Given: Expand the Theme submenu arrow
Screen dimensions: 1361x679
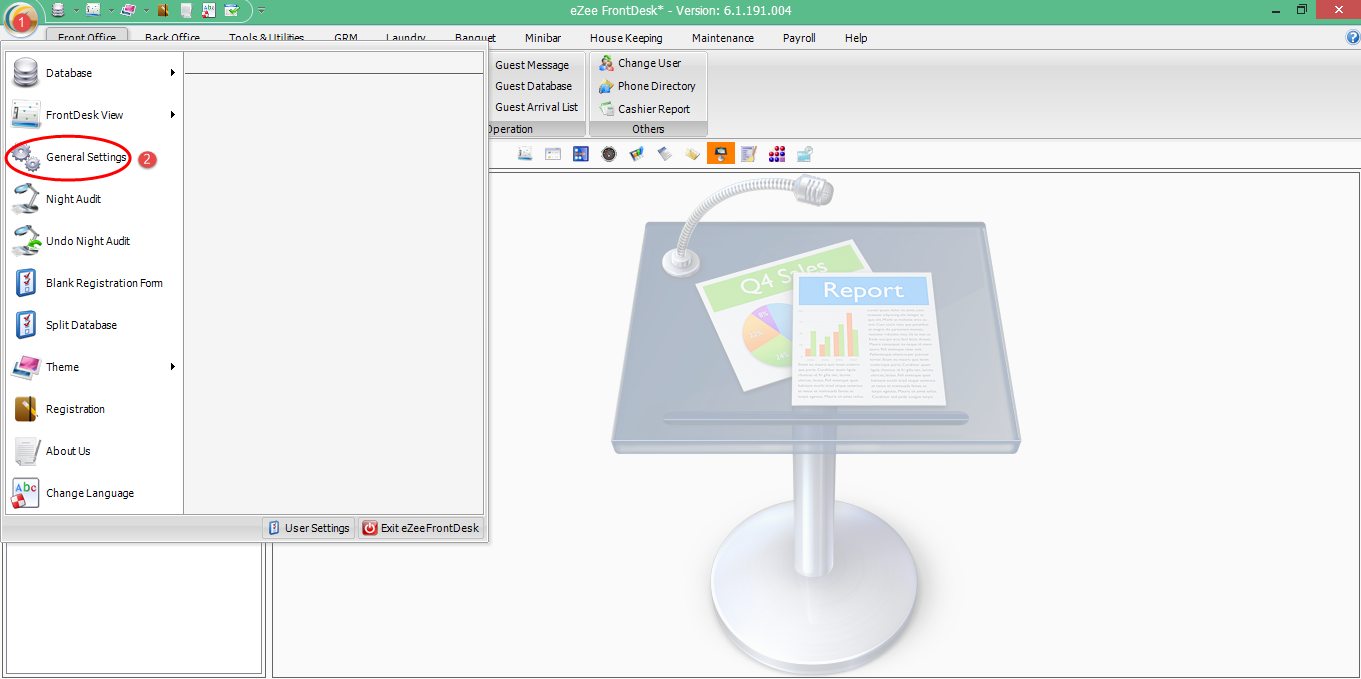Looking at the screenshot, I should click(x=172, y=366).
